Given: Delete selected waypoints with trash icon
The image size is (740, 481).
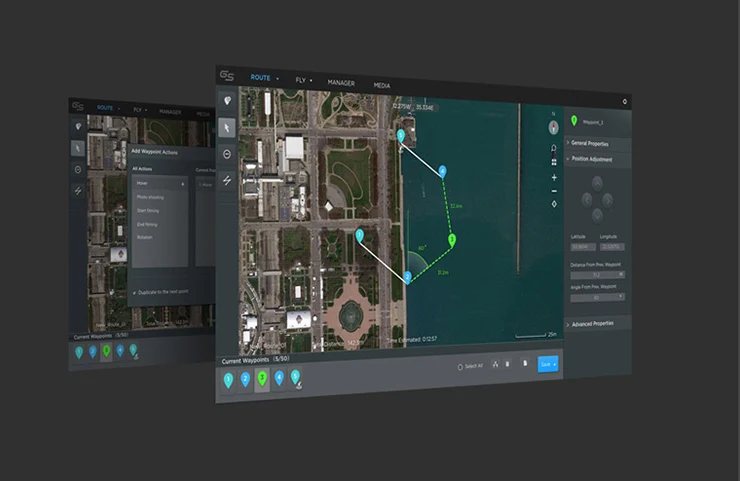Looking at the screenshot, I should [x=507, y=364].
